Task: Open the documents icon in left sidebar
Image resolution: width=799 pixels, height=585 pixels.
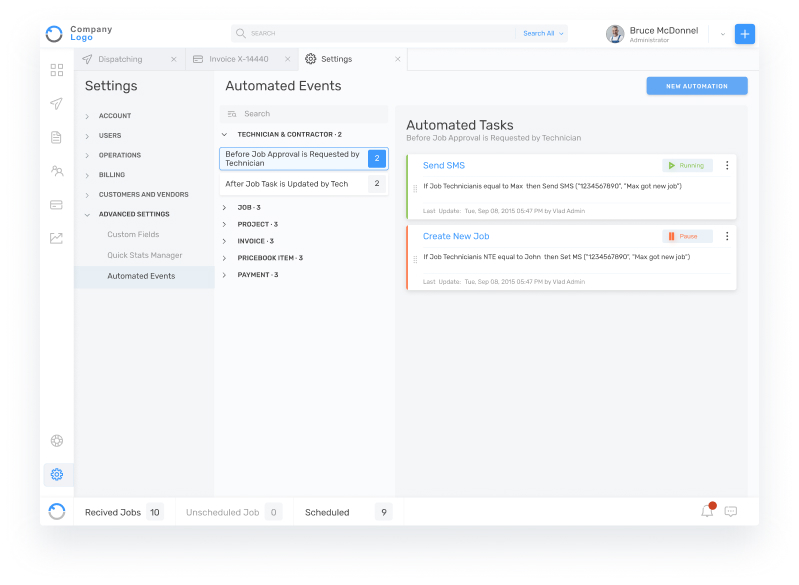Action: pyautogui.click(x=57, y=137)
